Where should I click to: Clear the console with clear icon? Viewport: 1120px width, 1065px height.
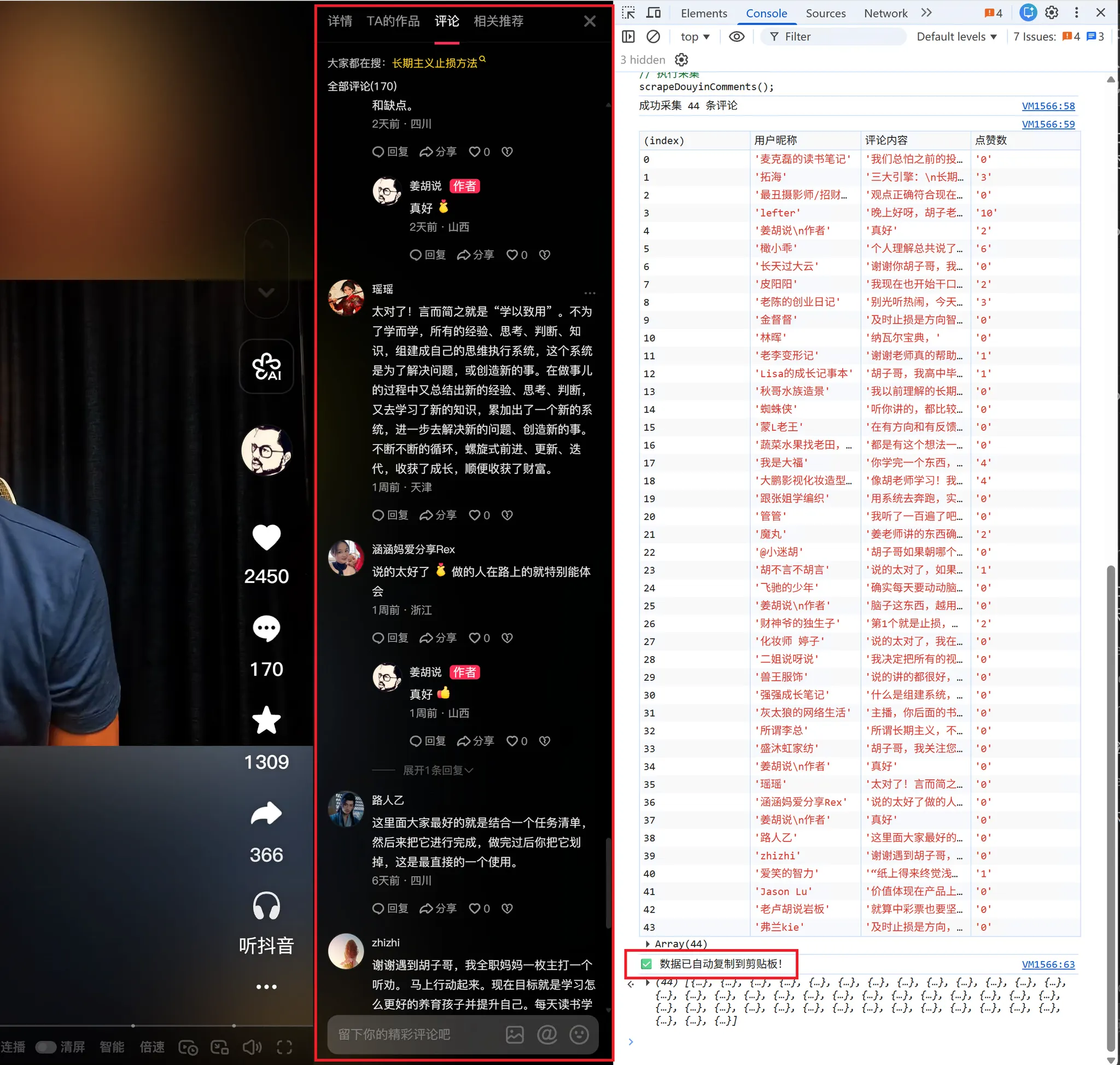point(653,37)
